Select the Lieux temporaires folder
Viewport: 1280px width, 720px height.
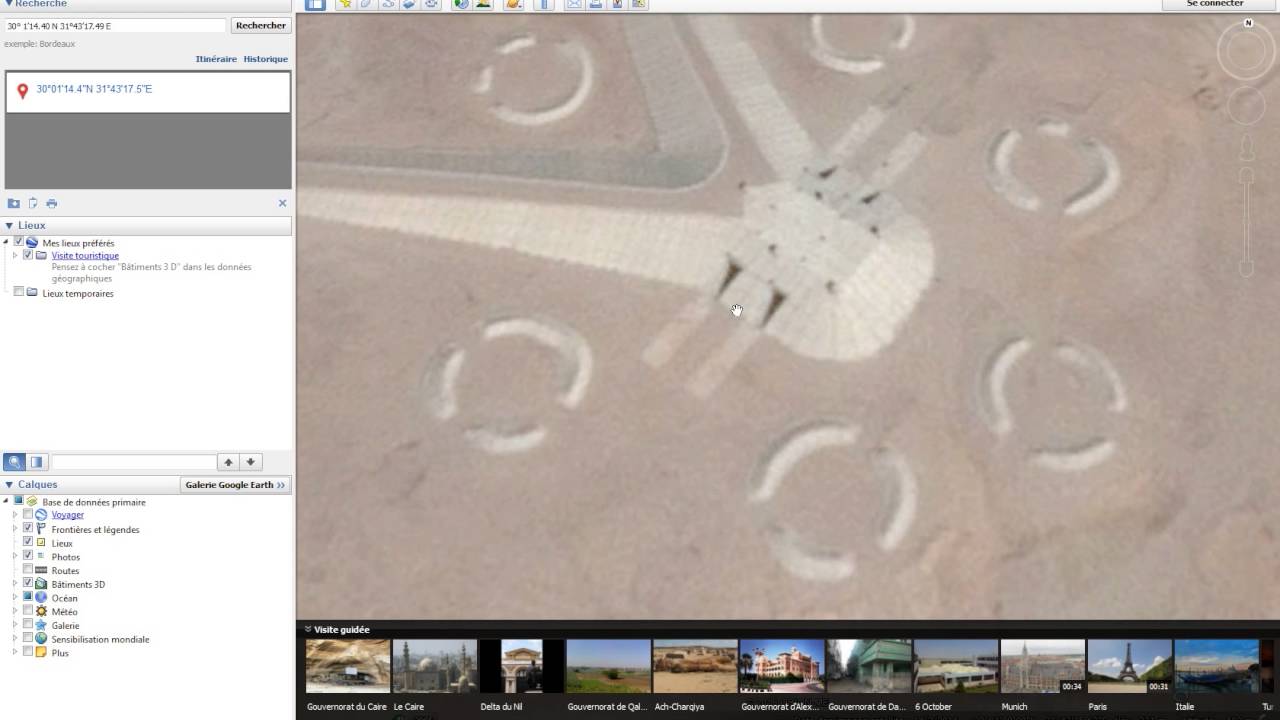pos(78,293)
